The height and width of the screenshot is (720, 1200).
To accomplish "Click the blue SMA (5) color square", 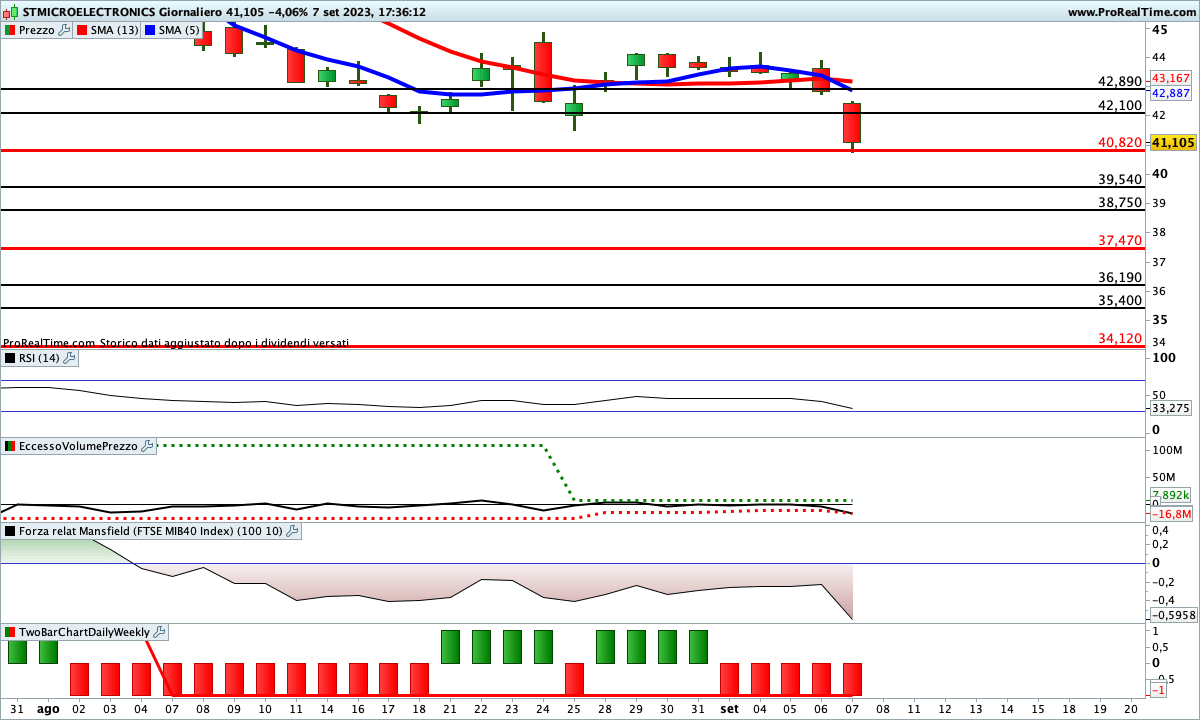I will click(150, 30).
